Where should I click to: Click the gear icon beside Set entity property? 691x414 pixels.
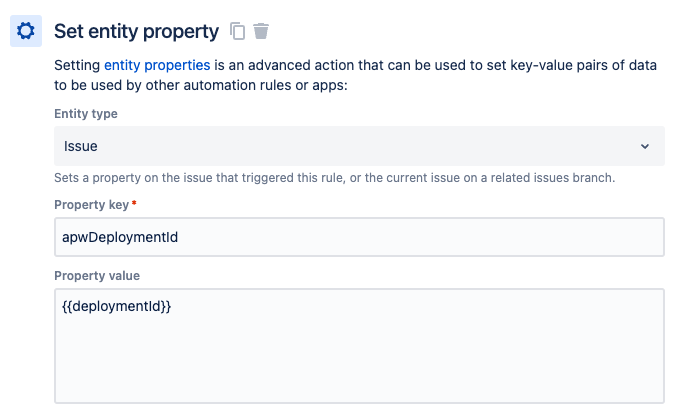(x=26, y=31)
